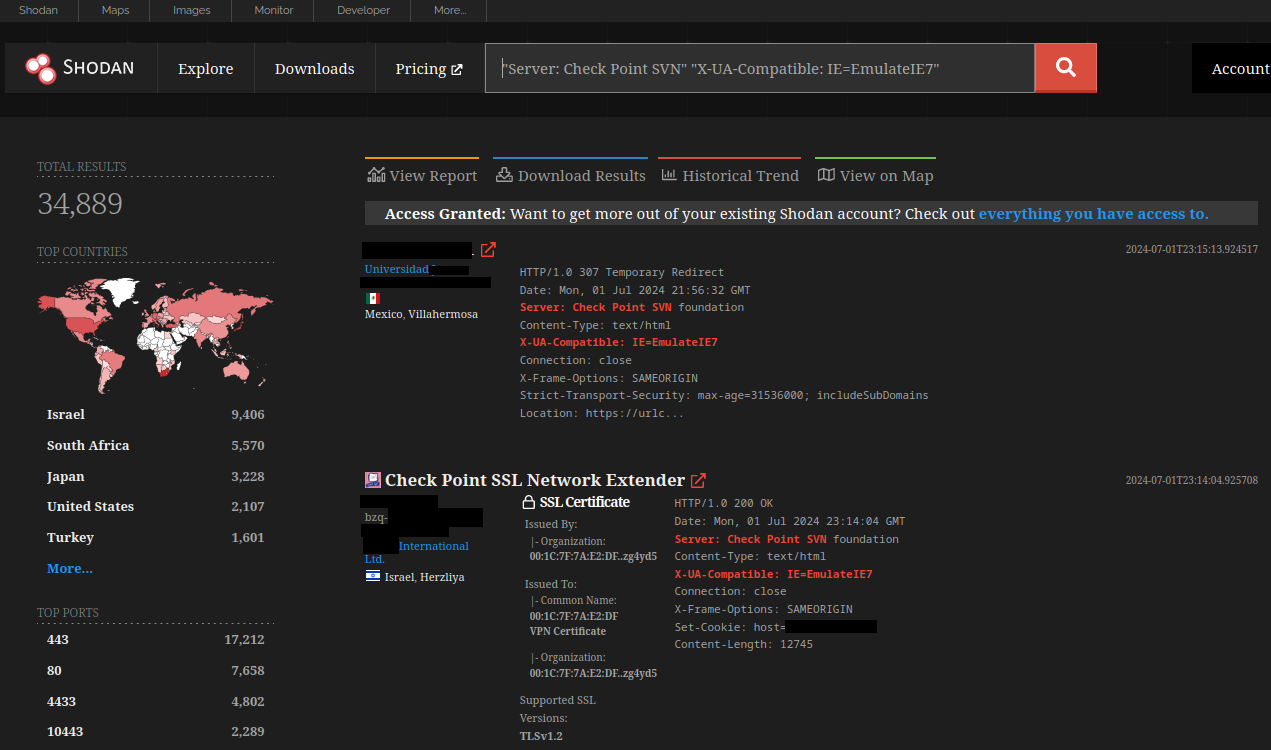Click the SSL Certificate lock icon

[529, 502]
